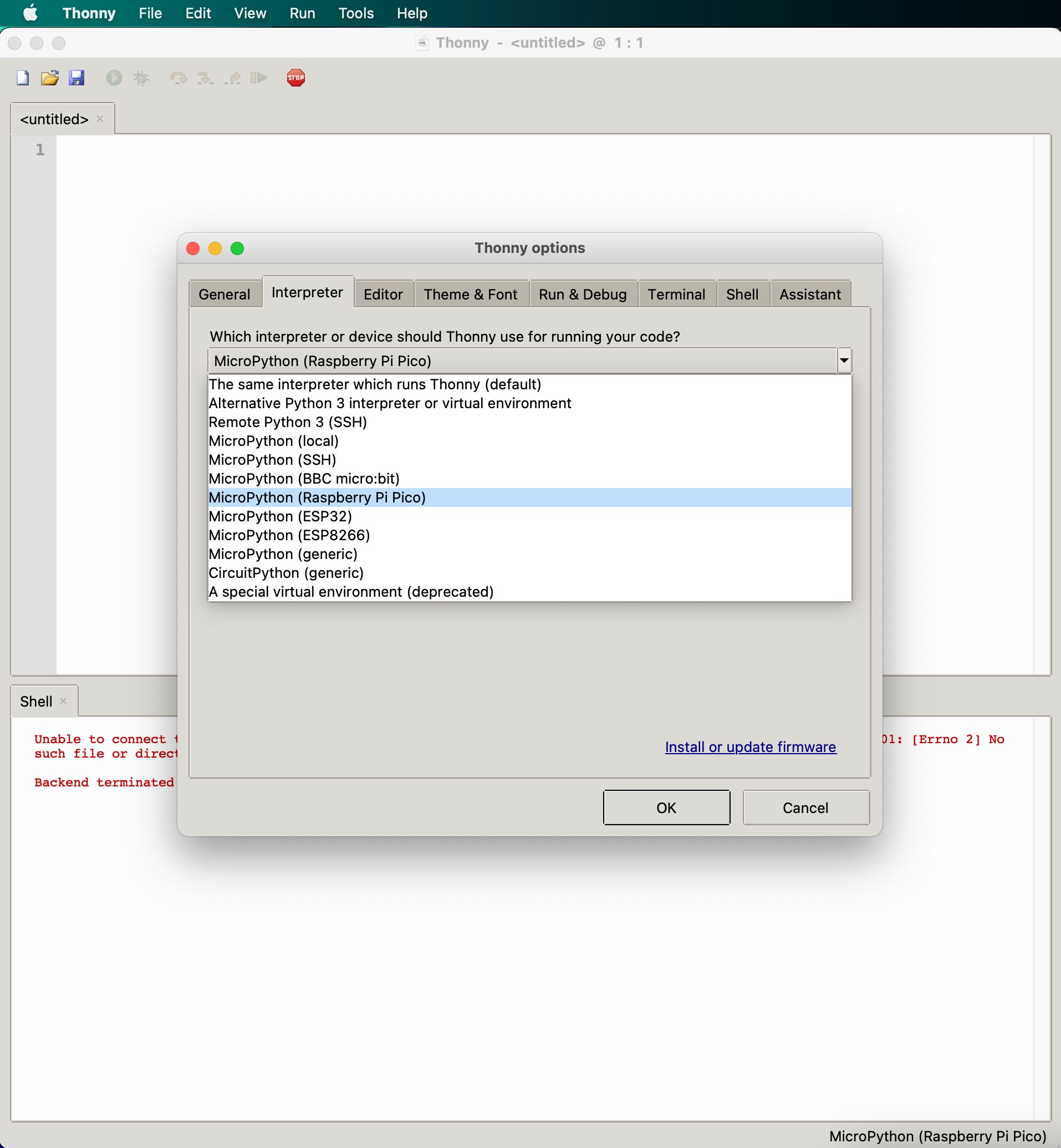
Task: Click the Cancel button
Action: [x=805, y=807]
